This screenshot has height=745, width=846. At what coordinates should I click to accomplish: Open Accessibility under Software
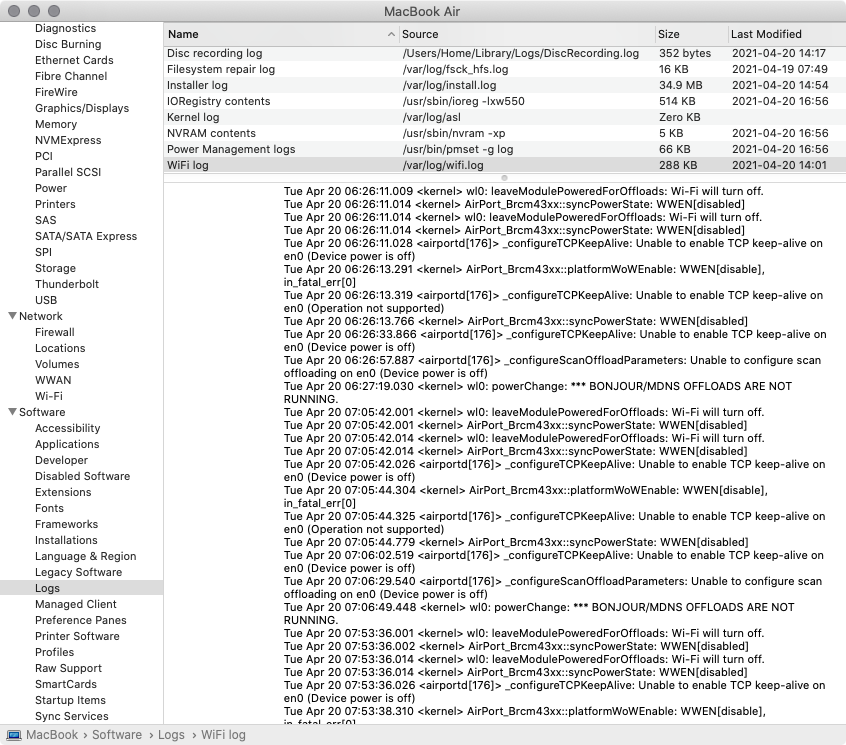67,428
